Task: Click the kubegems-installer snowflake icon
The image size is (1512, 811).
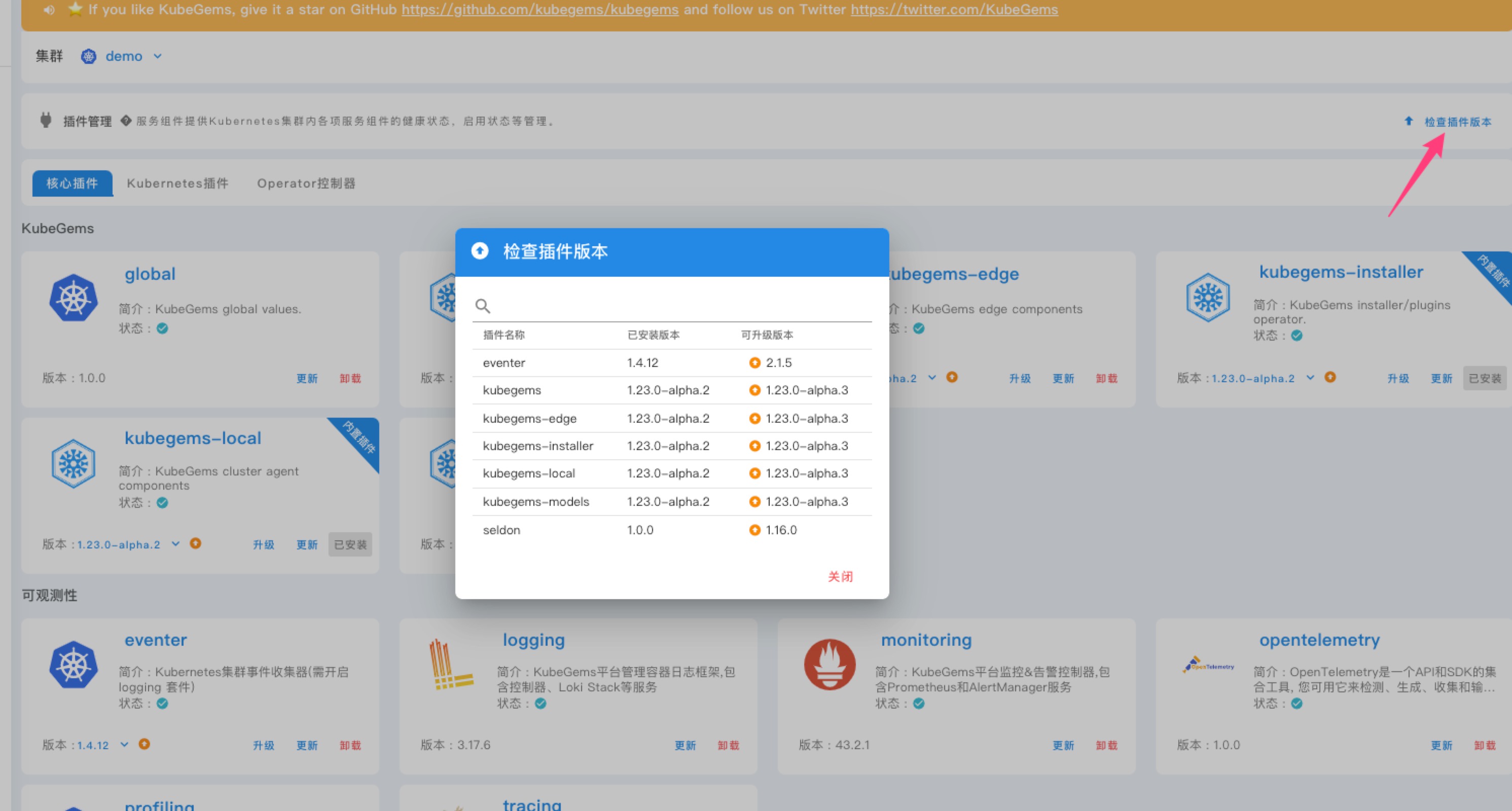Action: [x=1208, y=297]
